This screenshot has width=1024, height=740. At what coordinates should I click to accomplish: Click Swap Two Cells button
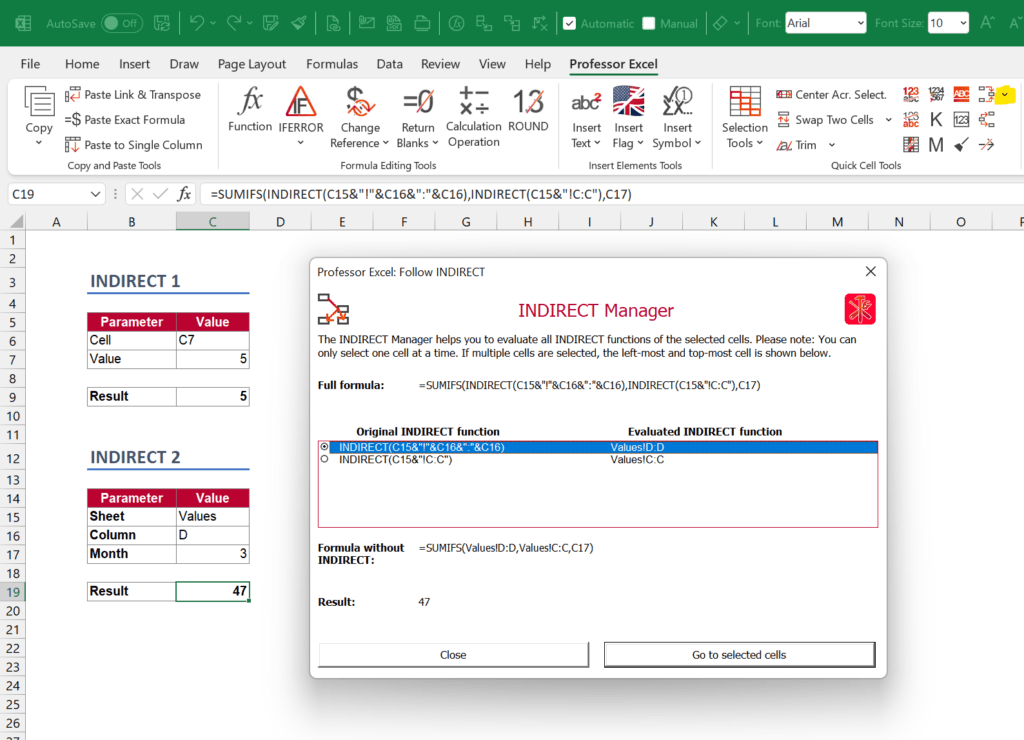point(825,120)
